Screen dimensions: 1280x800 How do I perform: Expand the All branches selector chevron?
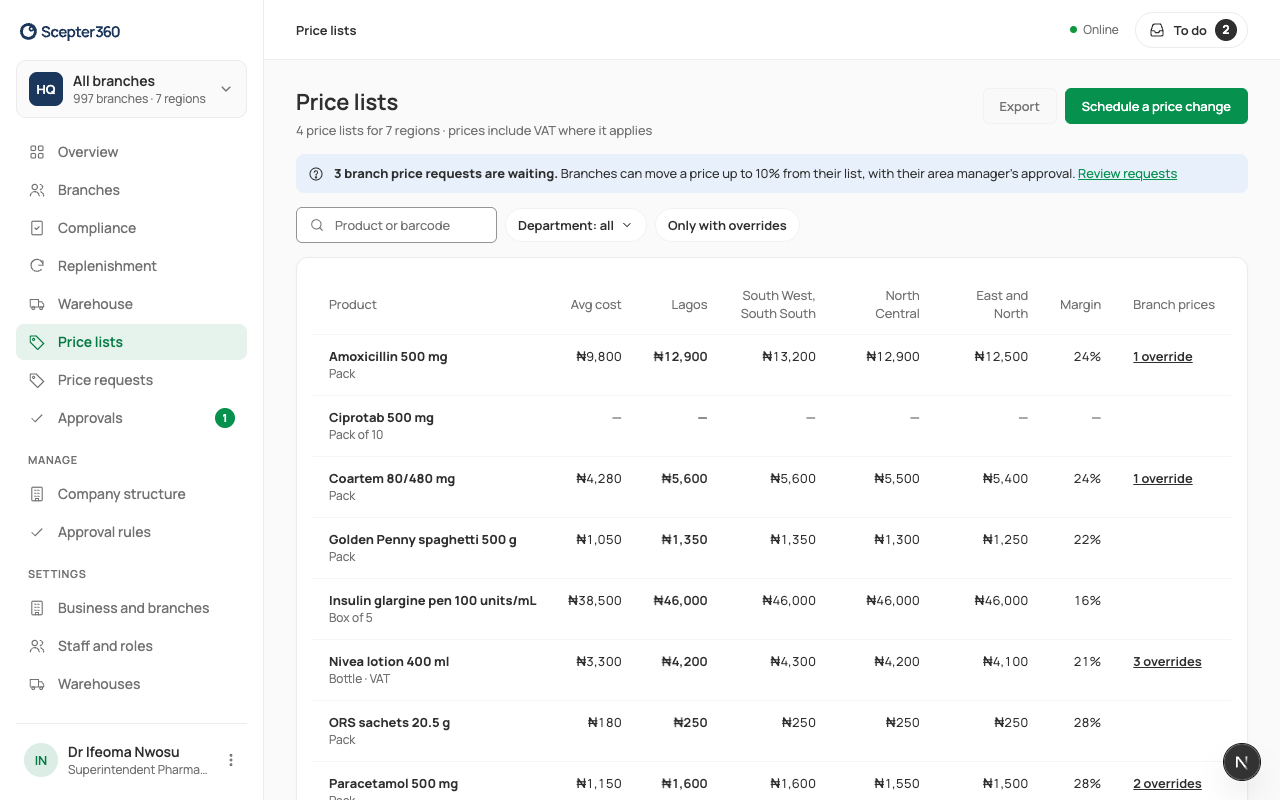(226, 89)
